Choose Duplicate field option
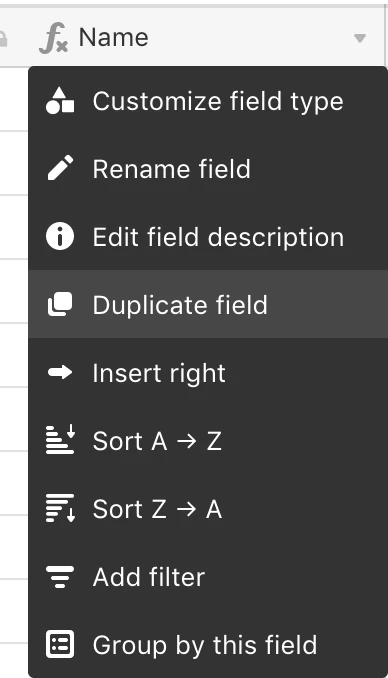 coord(208,304)
